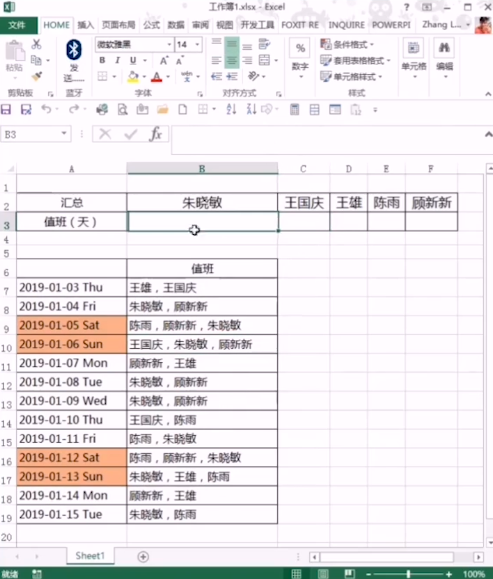Select the Sheet1 tab
This screenshot has height=579, width=493.
pyautogui.click(x=90, y=556)
